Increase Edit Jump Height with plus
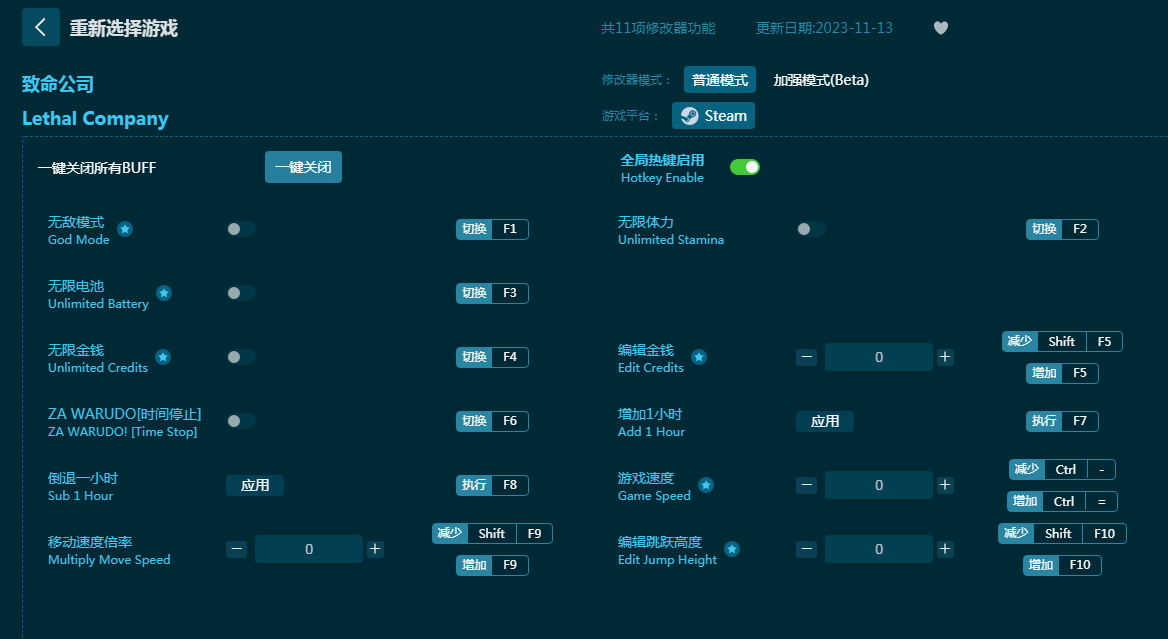 click(x=945, y=549)
